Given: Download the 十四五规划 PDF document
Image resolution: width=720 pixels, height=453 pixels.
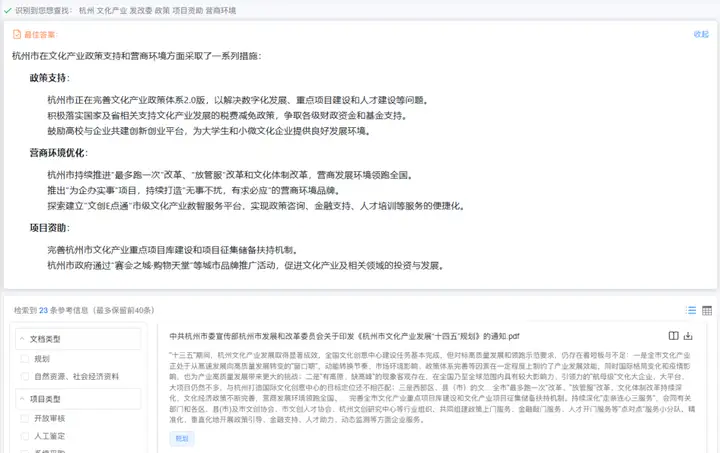Looking at the screenshot, I should [x=688, y=336].
